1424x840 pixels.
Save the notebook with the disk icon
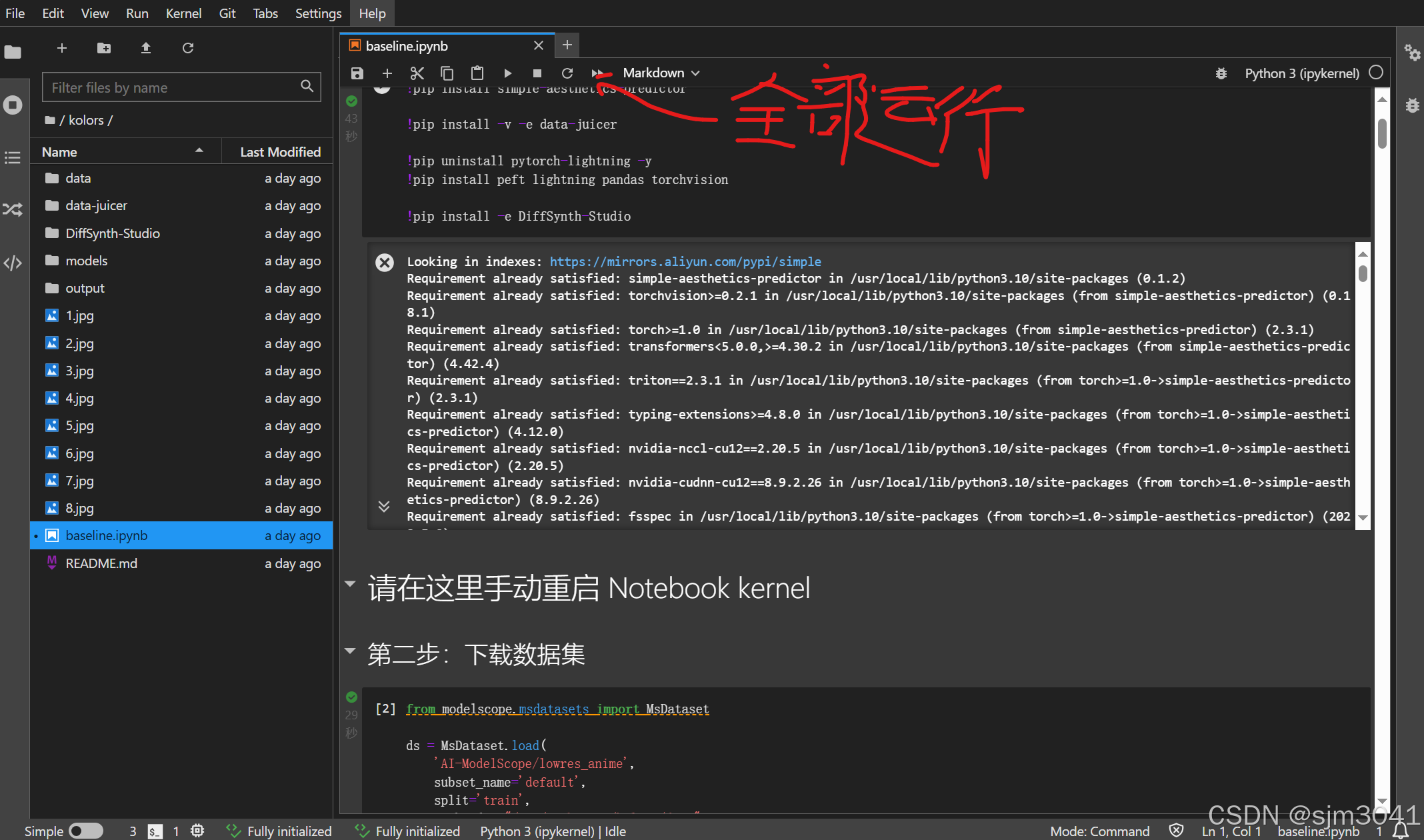click(x=357, y=73)
